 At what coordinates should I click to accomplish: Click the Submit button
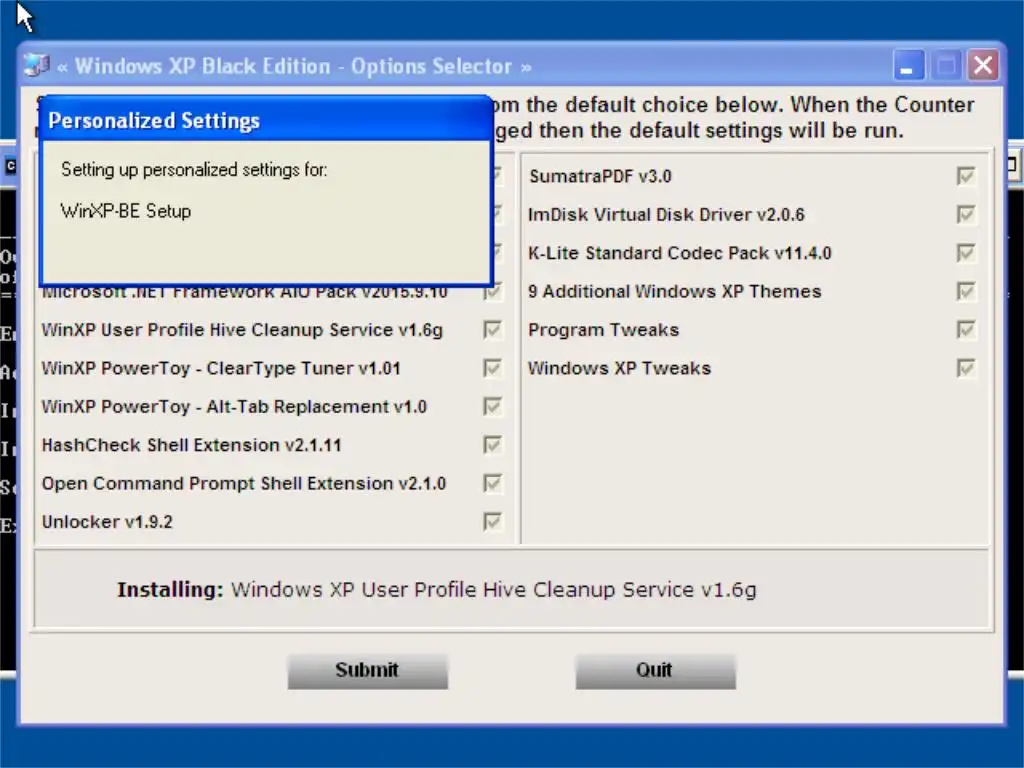click(368, 671)
